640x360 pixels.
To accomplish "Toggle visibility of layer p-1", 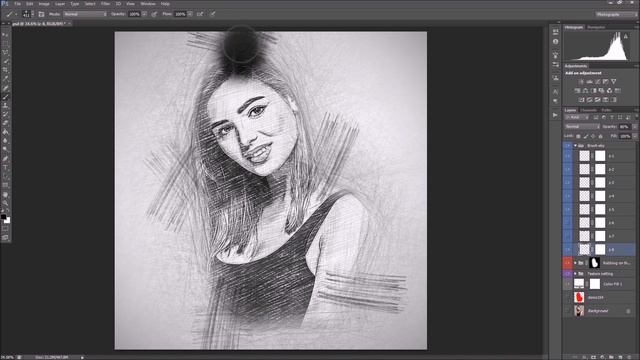I will (567, 156).
